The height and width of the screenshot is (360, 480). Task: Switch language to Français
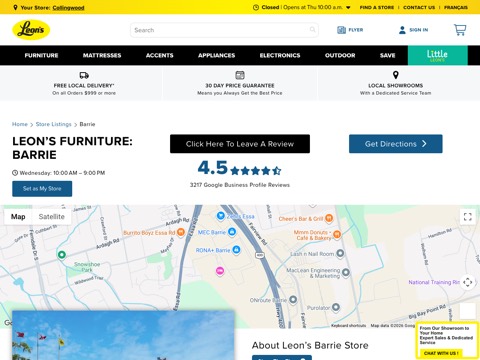[456, 7]
